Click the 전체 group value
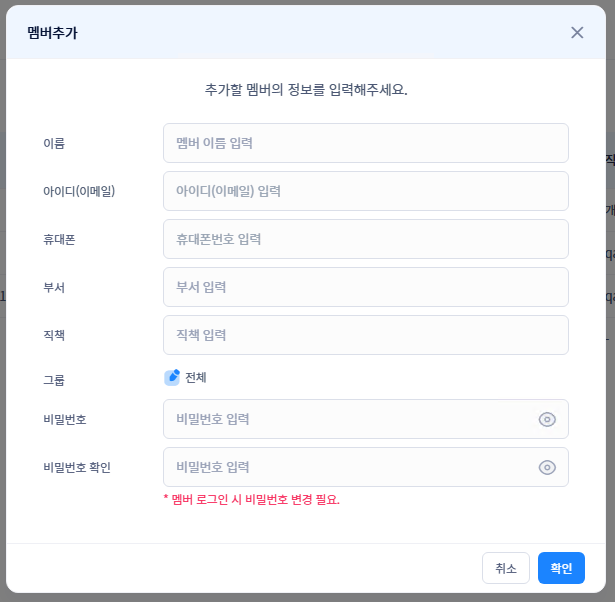 (196, 377)
